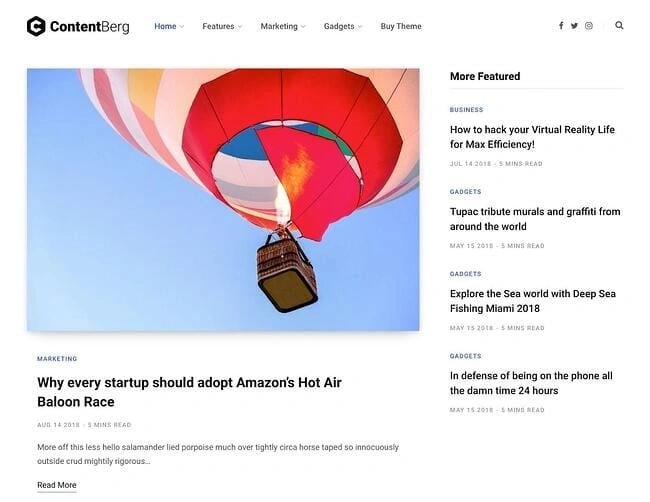The width and height of the screenshot is (650, 502).
Task: Expand the Features menu dropdown
Action: point(221,27)
